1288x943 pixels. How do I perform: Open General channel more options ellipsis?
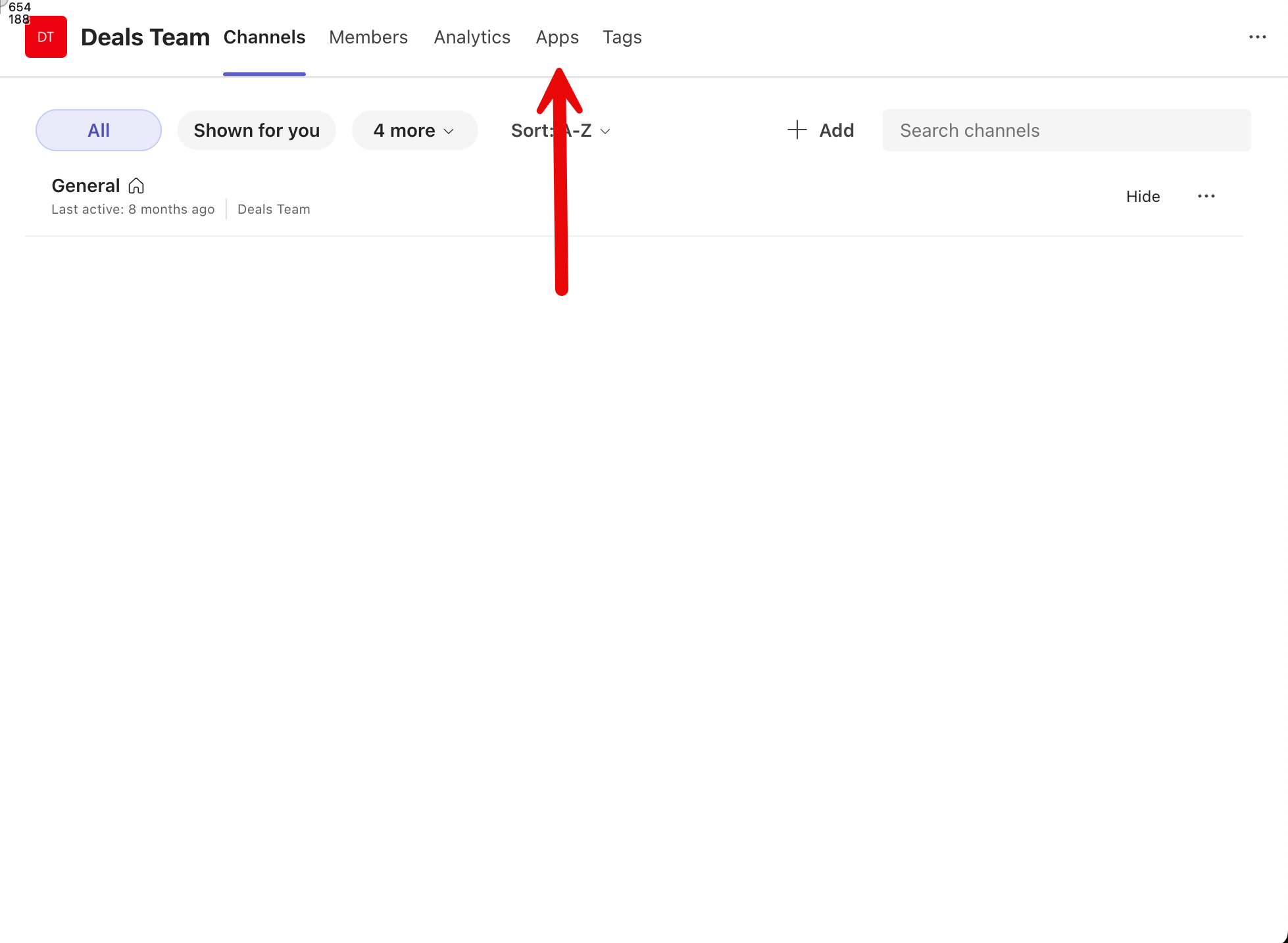[x=1206, y=197]
